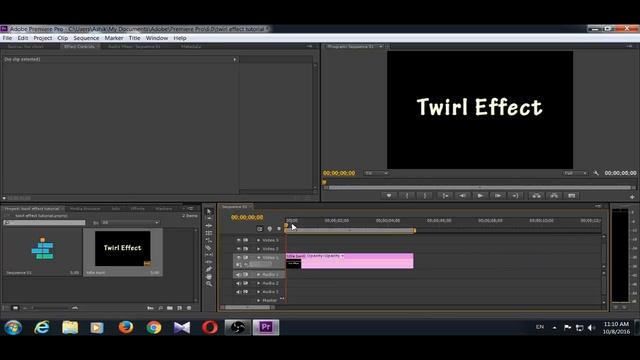Open the Marker menu
Screen dimensions: 640x360
(114, 38)
